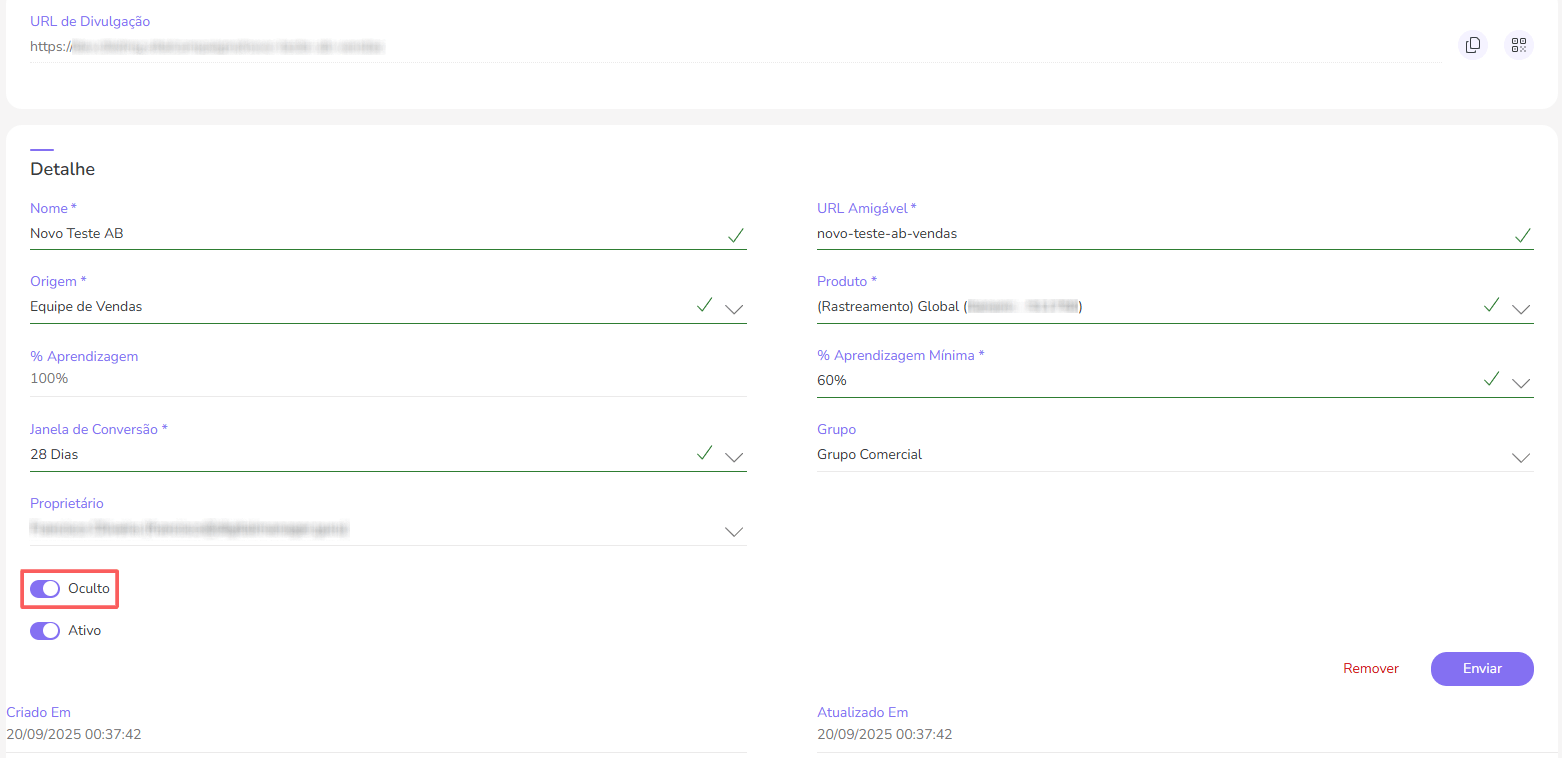This screenshot has width=1562, height=758.
Task: Expand the Grupo dropdown
Action: (x=1521, y=456)
